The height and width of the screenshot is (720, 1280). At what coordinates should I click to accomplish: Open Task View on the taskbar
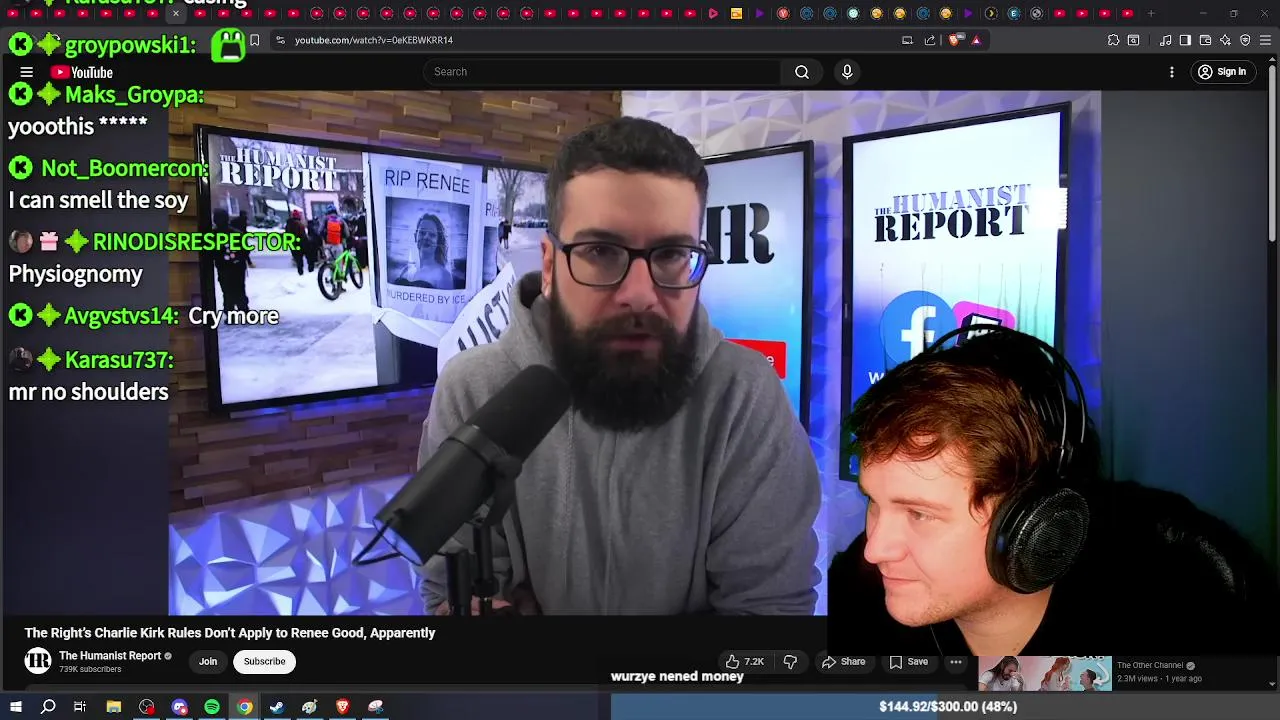(80, 707)
